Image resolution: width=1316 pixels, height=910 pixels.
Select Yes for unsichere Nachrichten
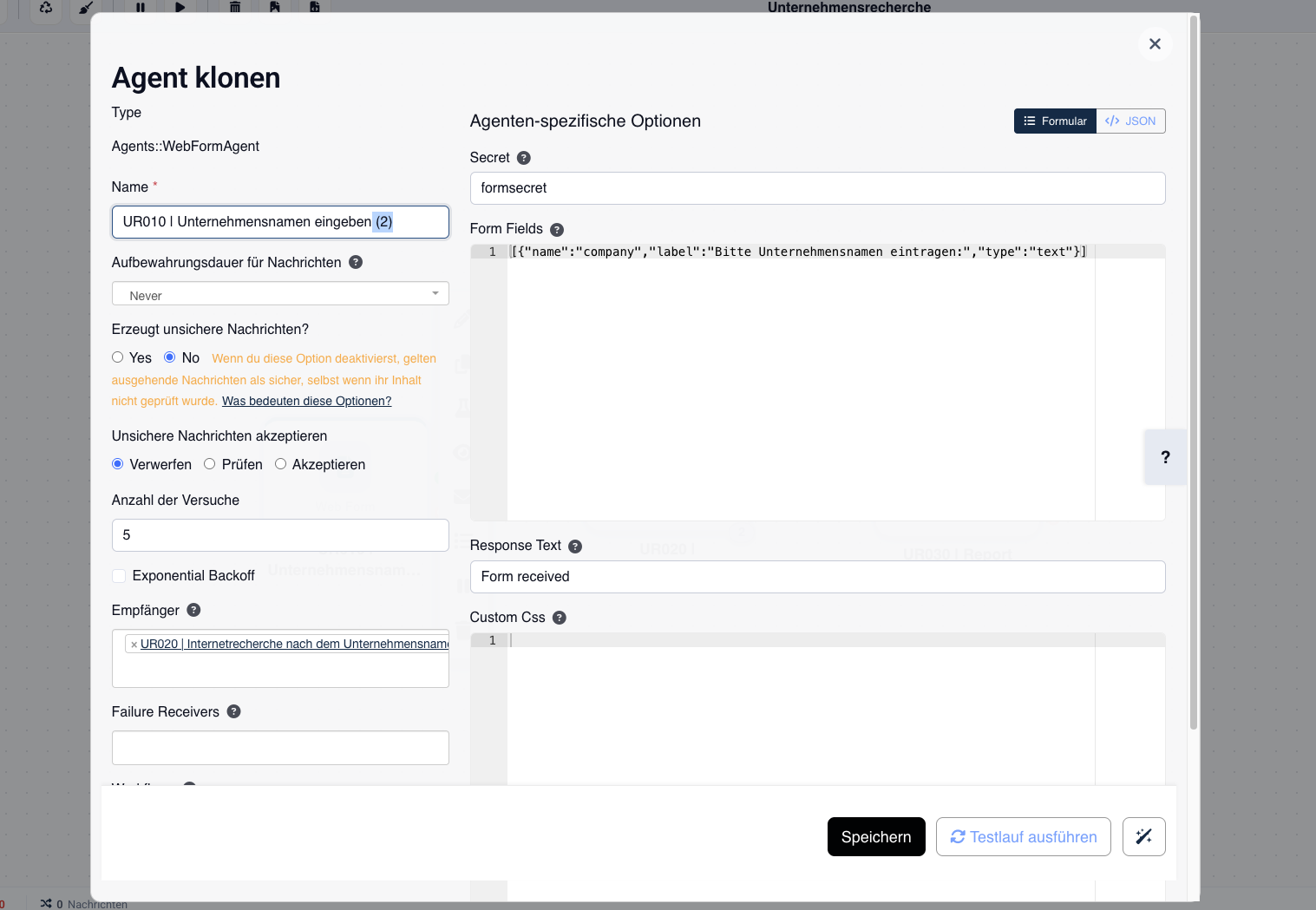point(118,357)
